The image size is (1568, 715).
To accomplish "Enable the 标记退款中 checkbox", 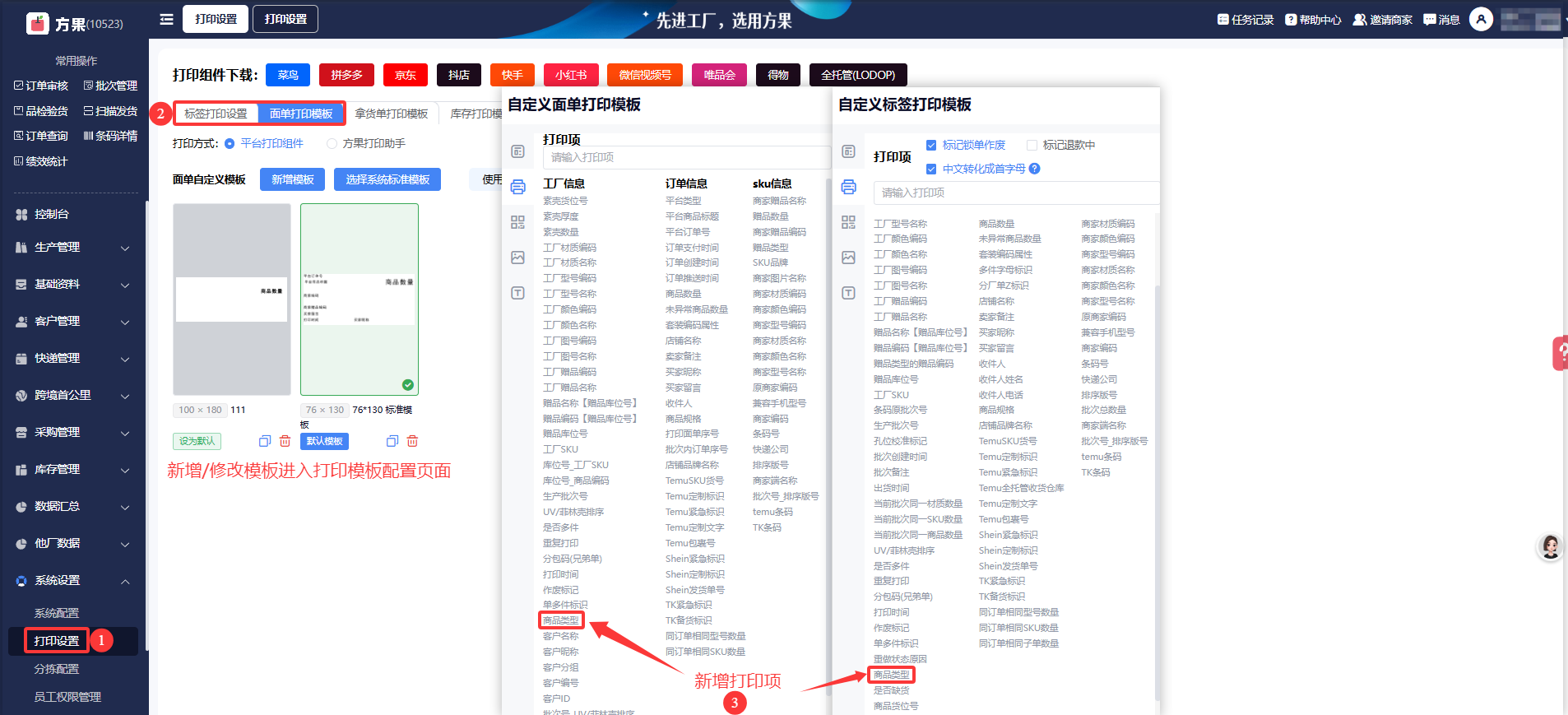I will tap(1032, 146).
